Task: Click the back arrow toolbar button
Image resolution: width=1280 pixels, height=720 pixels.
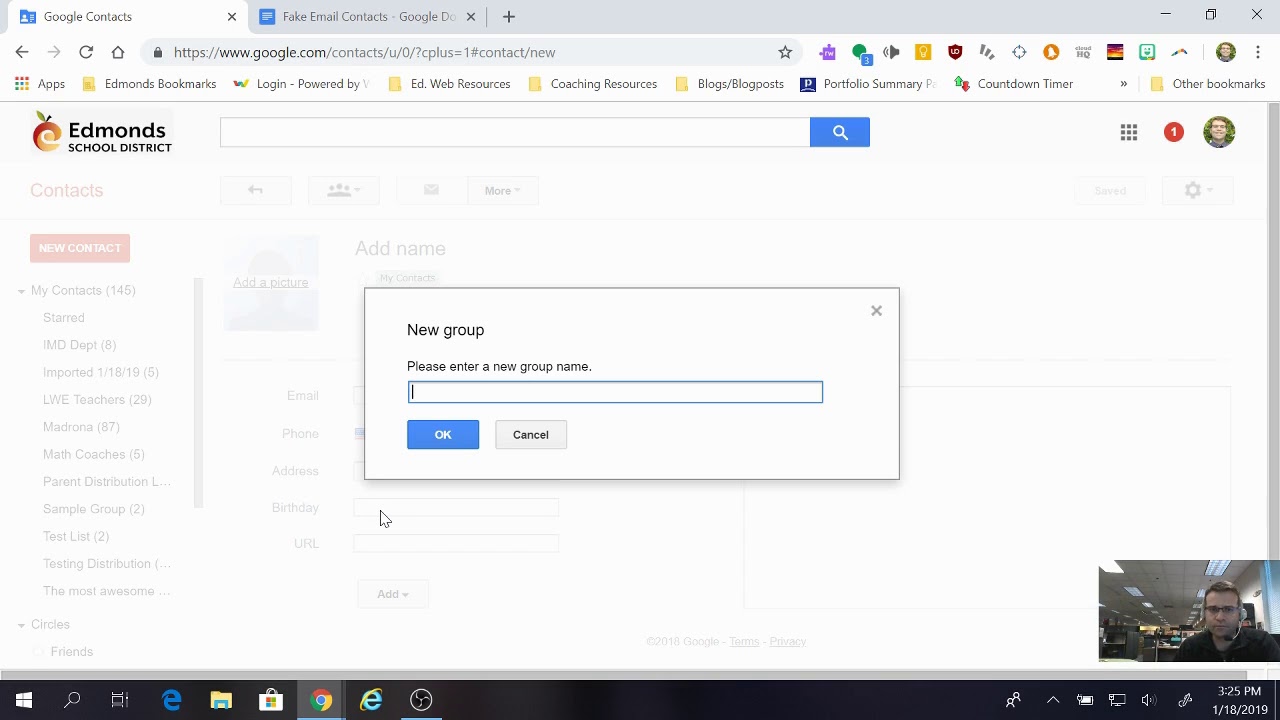Action: (255, 190)
